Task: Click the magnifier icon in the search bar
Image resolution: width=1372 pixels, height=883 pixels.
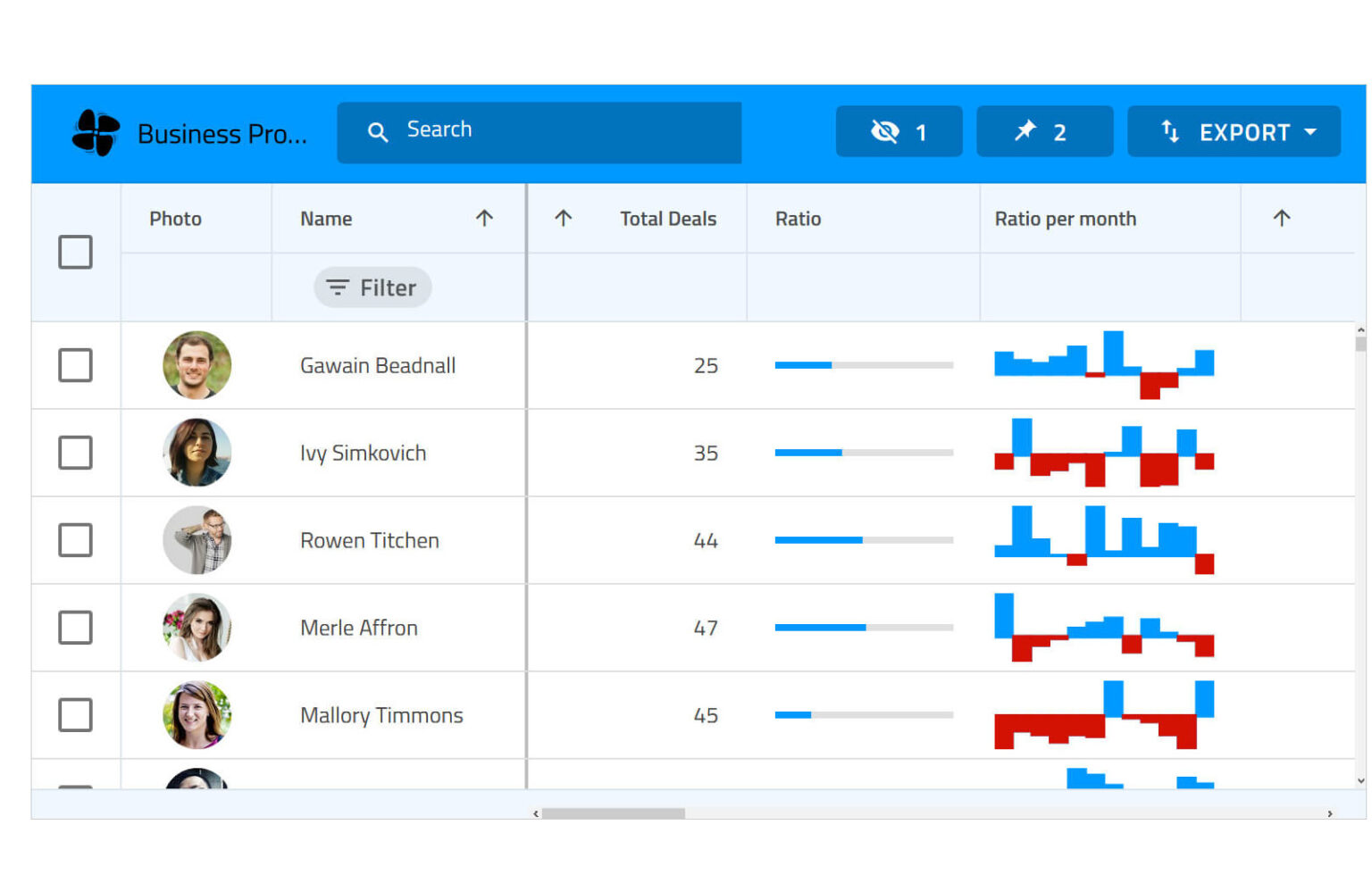Action: [x=378, y=130]
